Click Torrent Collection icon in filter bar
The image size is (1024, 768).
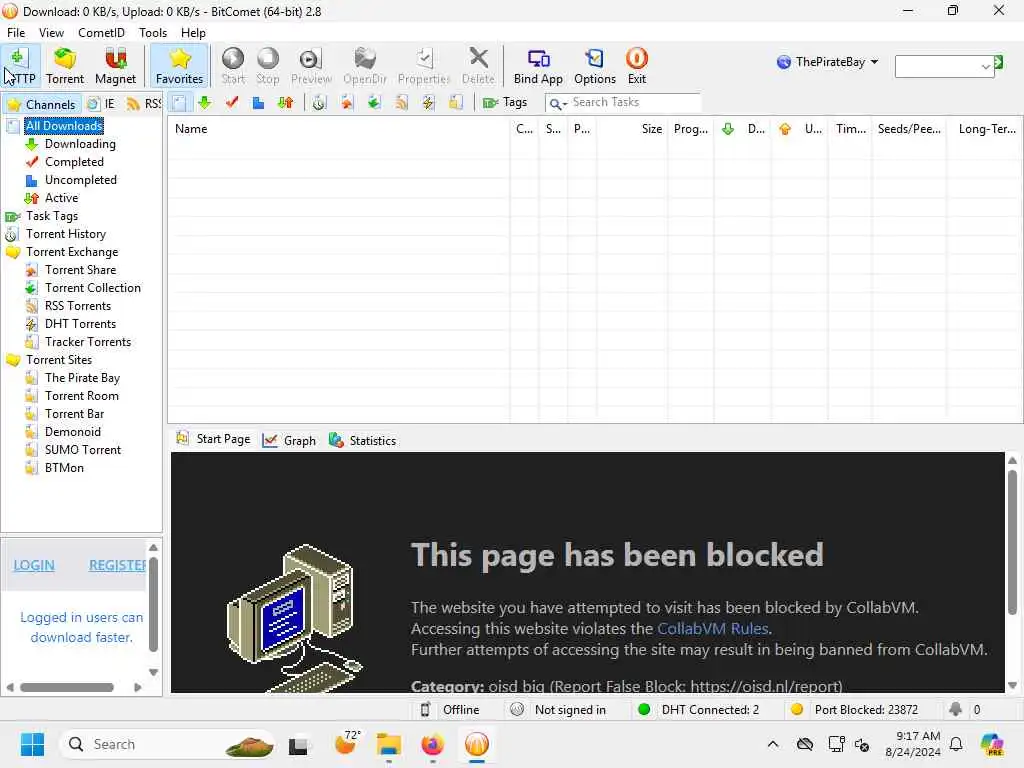(x=374, y=103)
